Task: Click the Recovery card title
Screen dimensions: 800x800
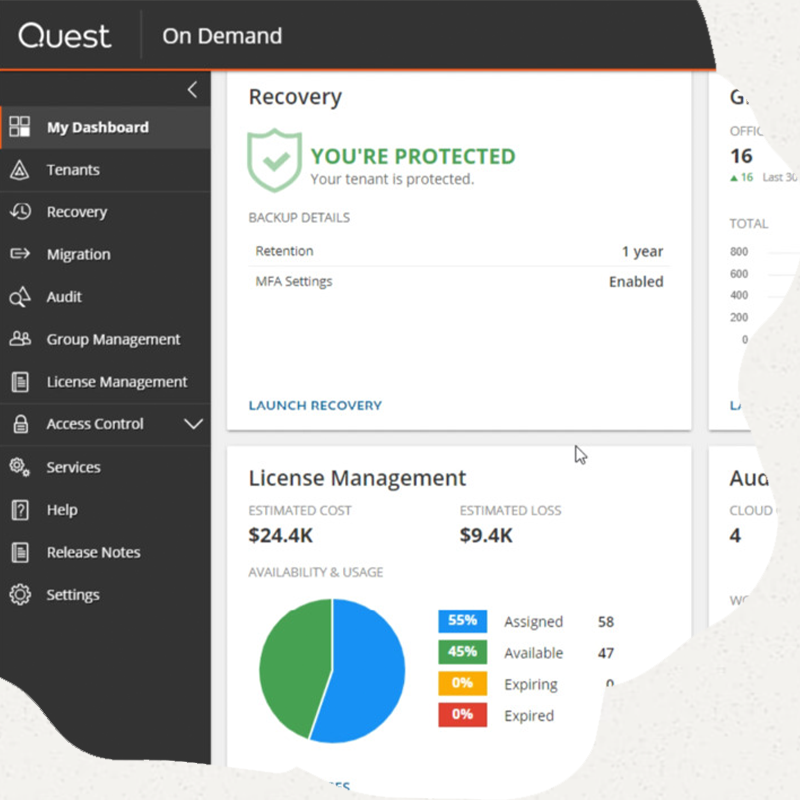Action: tap(295, 97)
